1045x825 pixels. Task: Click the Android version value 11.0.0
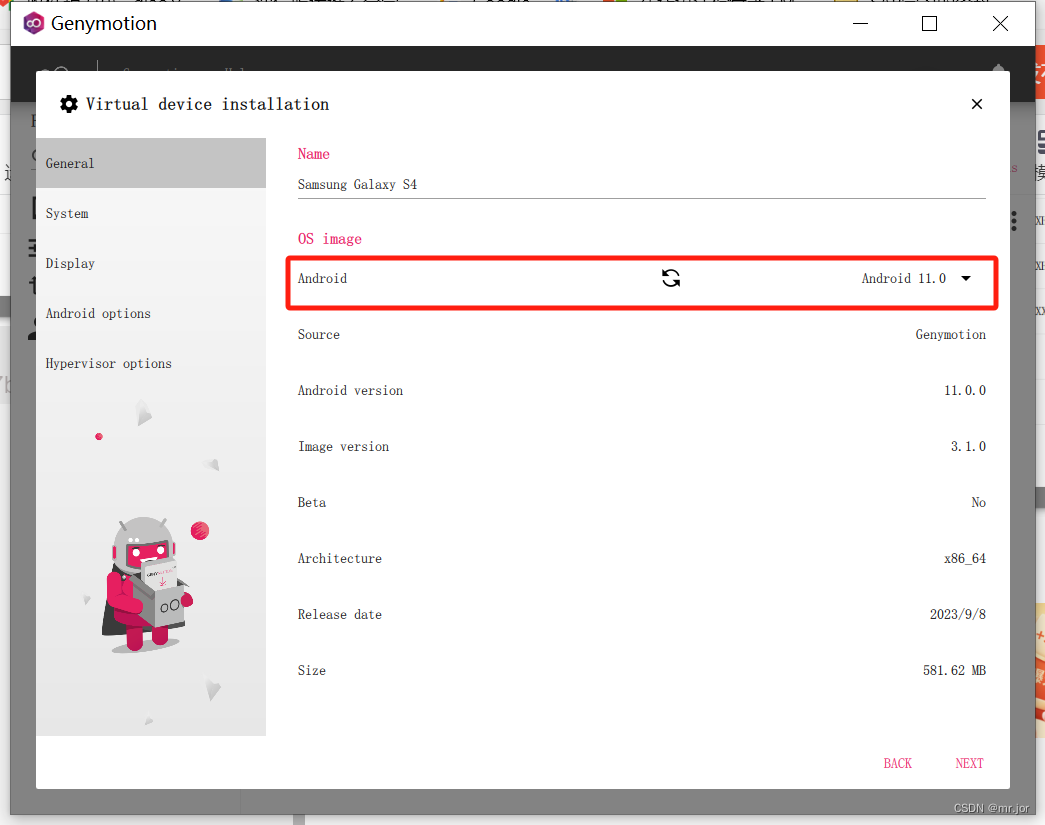tap(964, 391)
